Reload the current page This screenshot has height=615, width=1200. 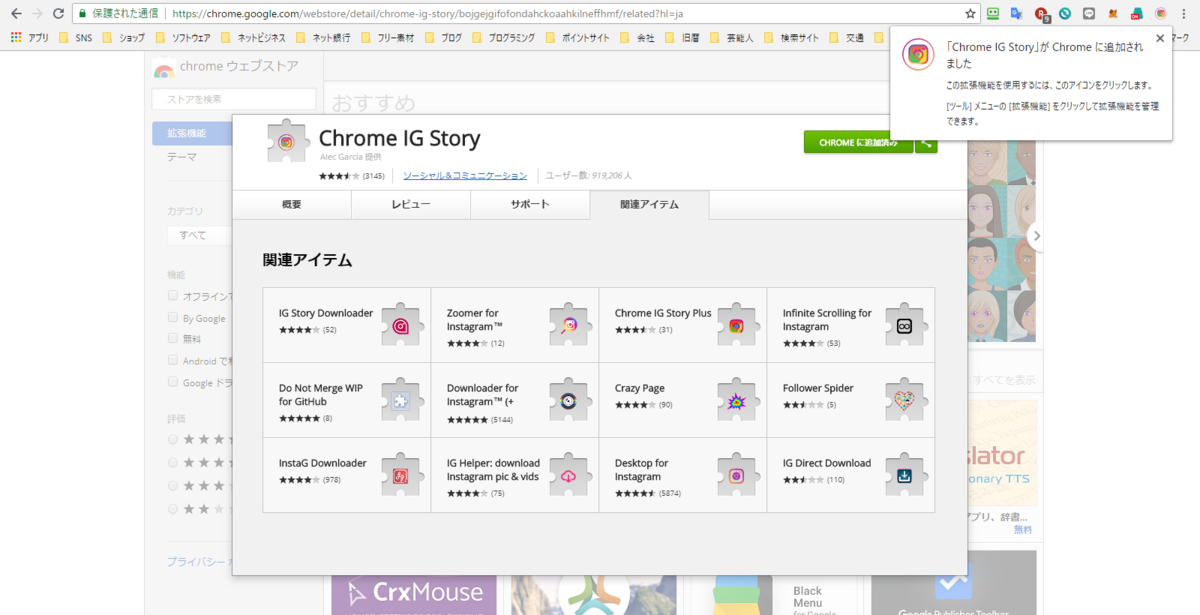tap(58, 14)
